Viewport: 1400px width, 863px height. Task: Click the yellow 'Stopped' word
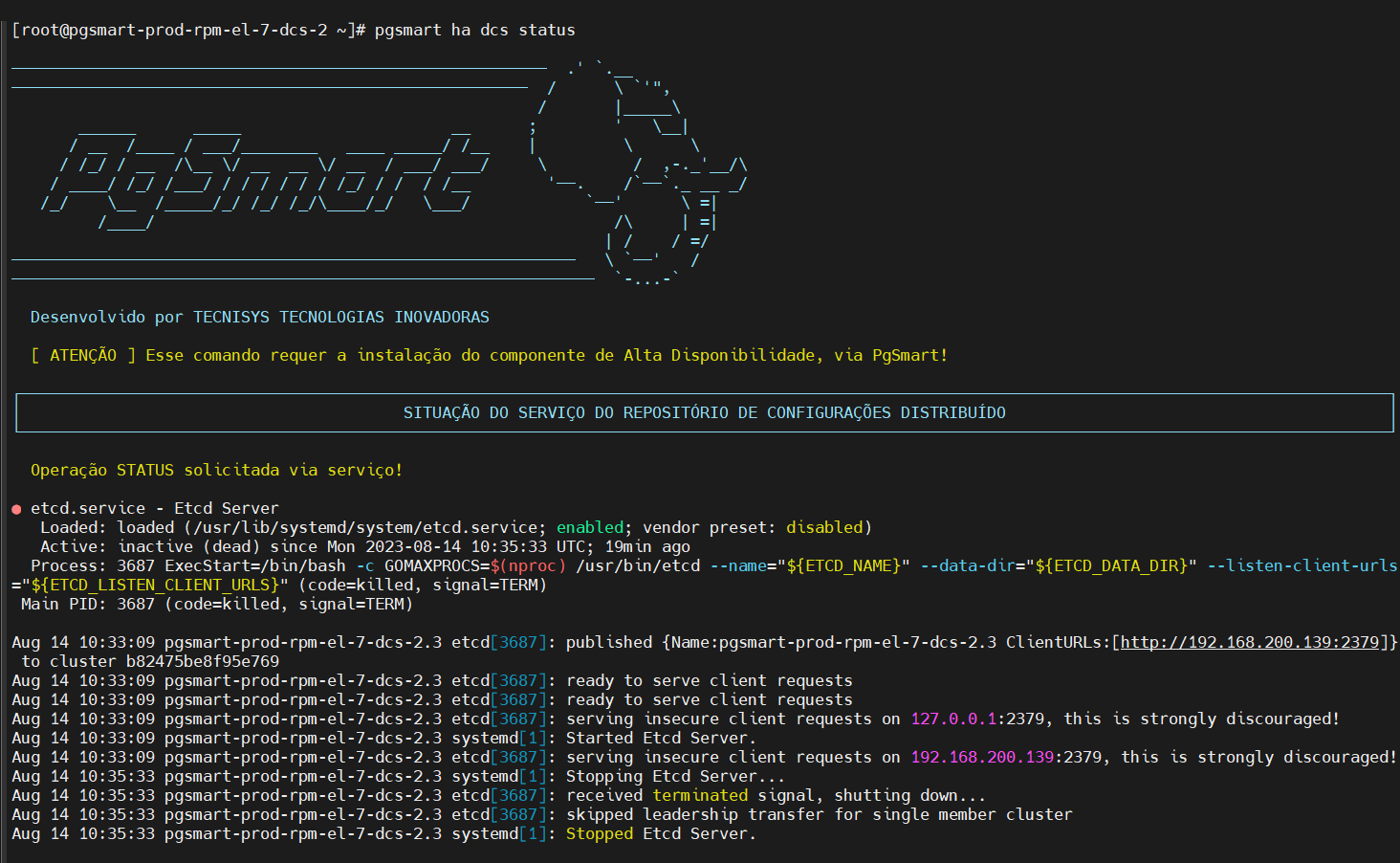600,833
